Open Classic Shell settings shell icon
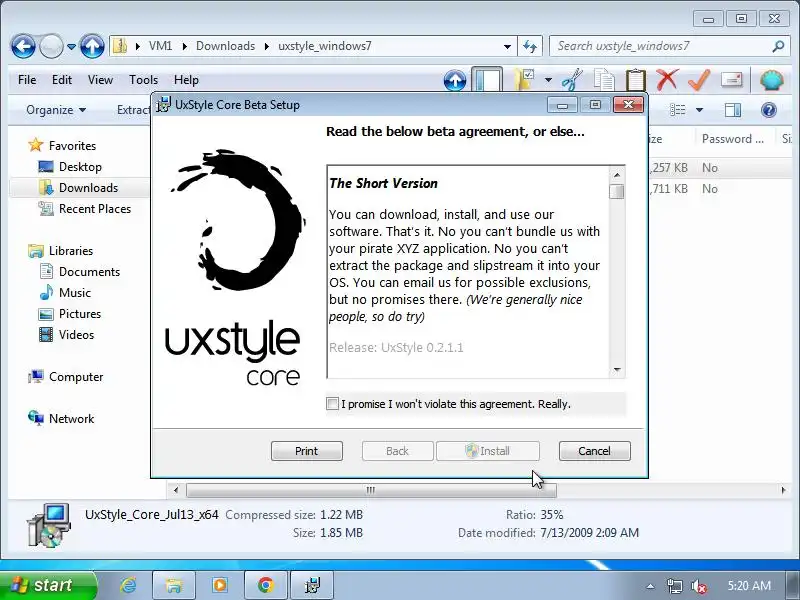The image size is (800, 600). click(x=771, y=80)
